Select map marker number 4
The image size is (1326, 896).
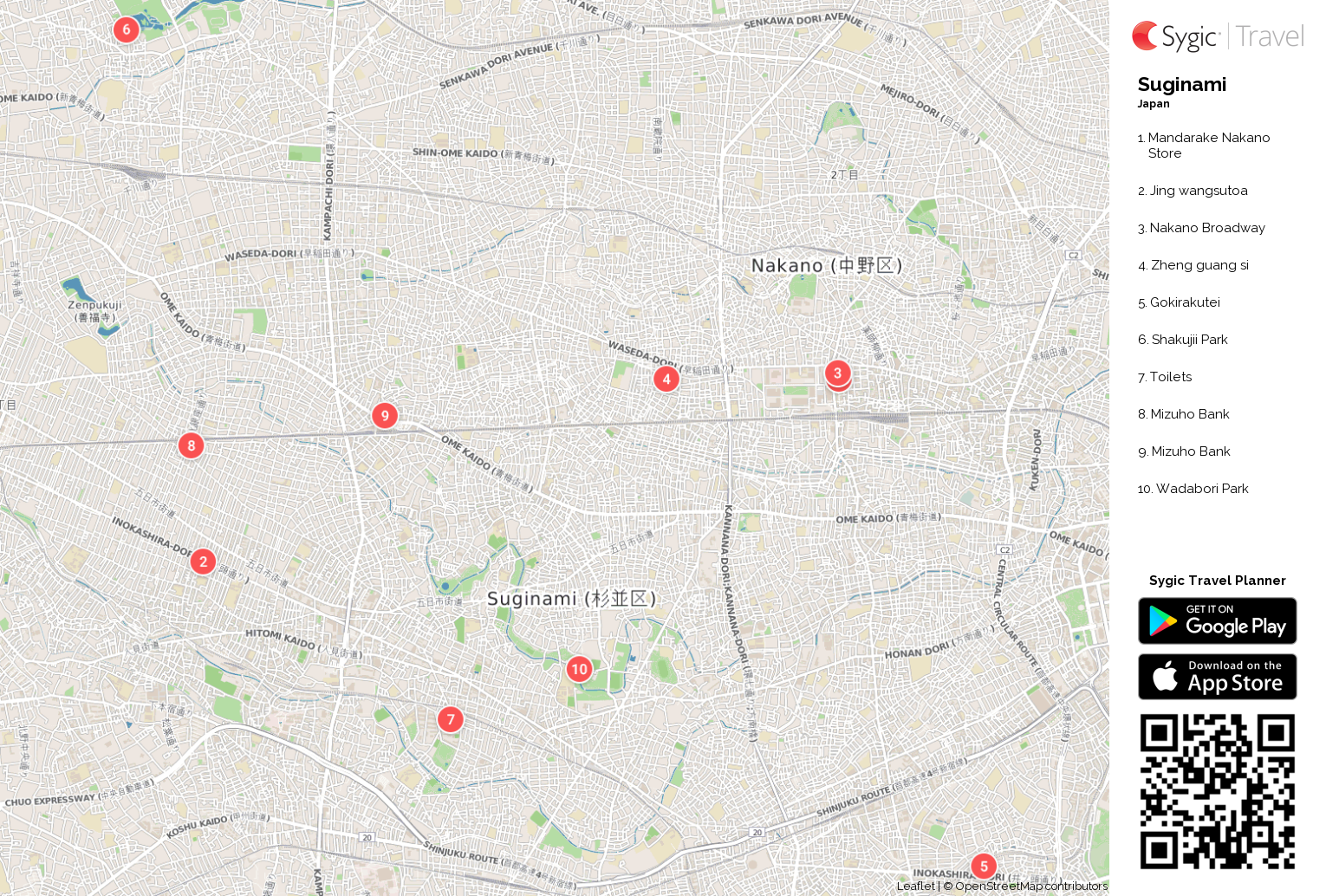(x=666, y=379)
